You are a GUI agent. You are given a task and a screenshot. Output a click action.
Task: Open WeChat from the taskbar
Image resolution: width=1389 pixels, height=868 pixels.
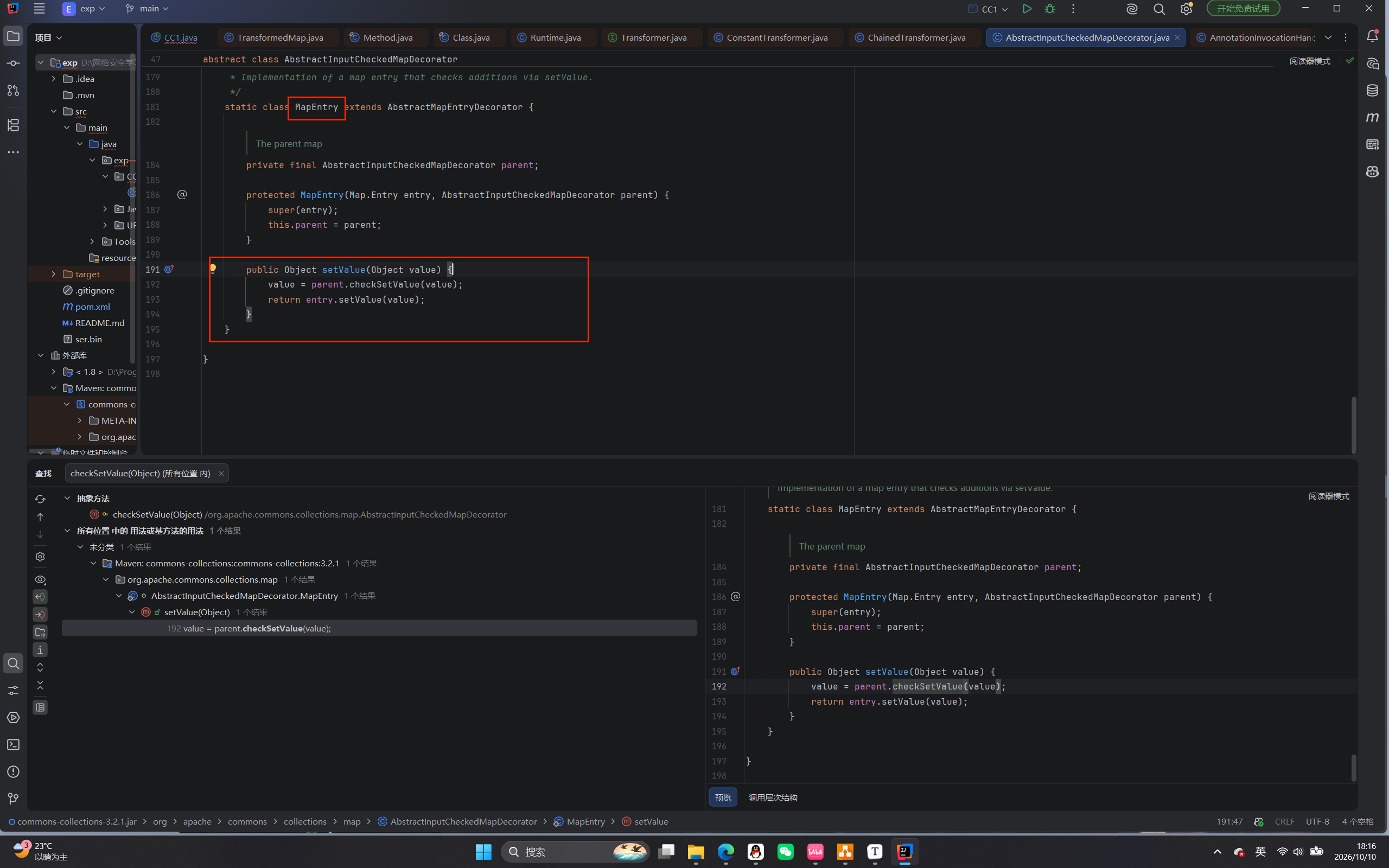point(786,851)
